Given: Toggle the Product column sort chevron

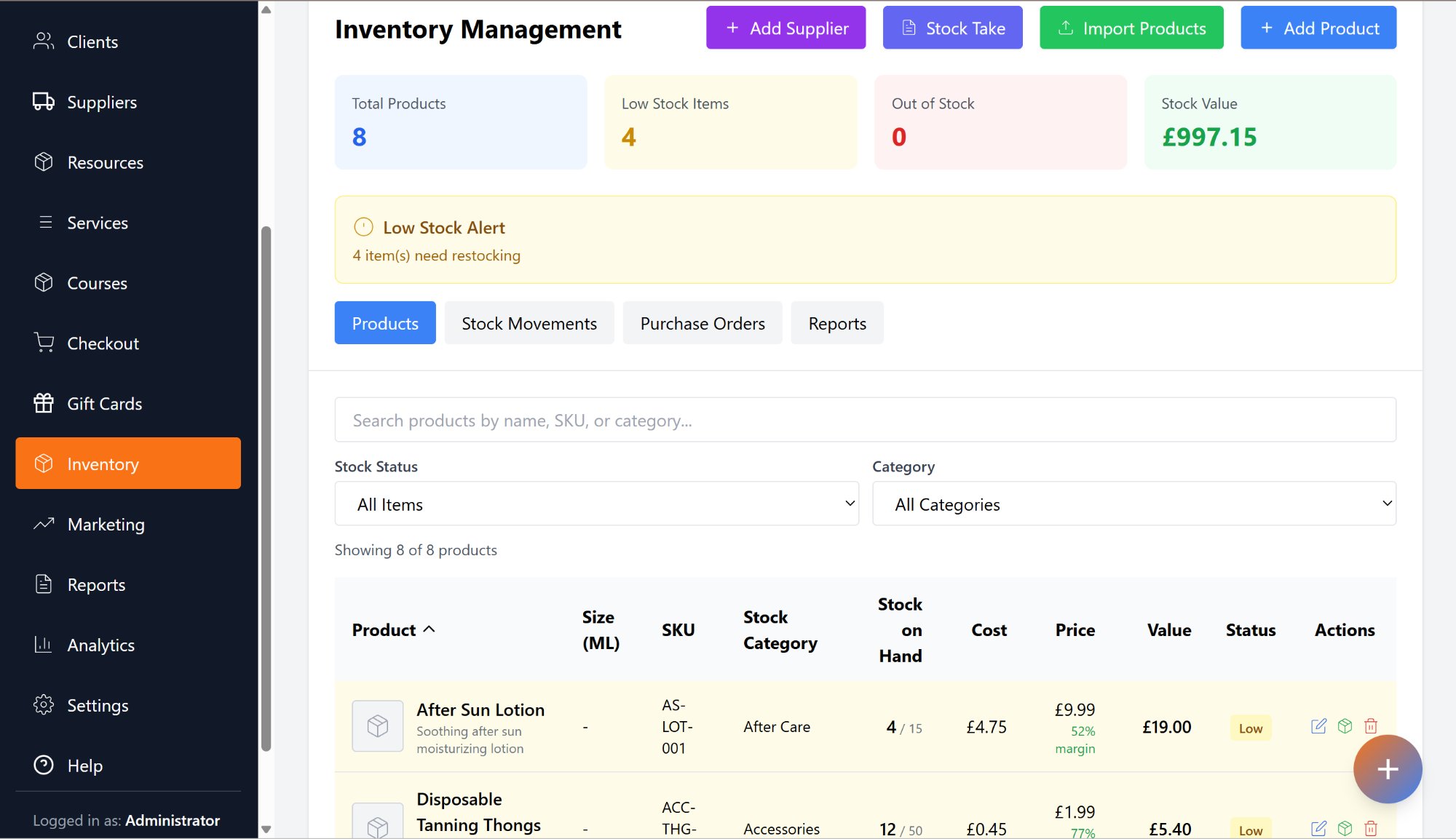Looking at the screenshot, I should point(430,629).
